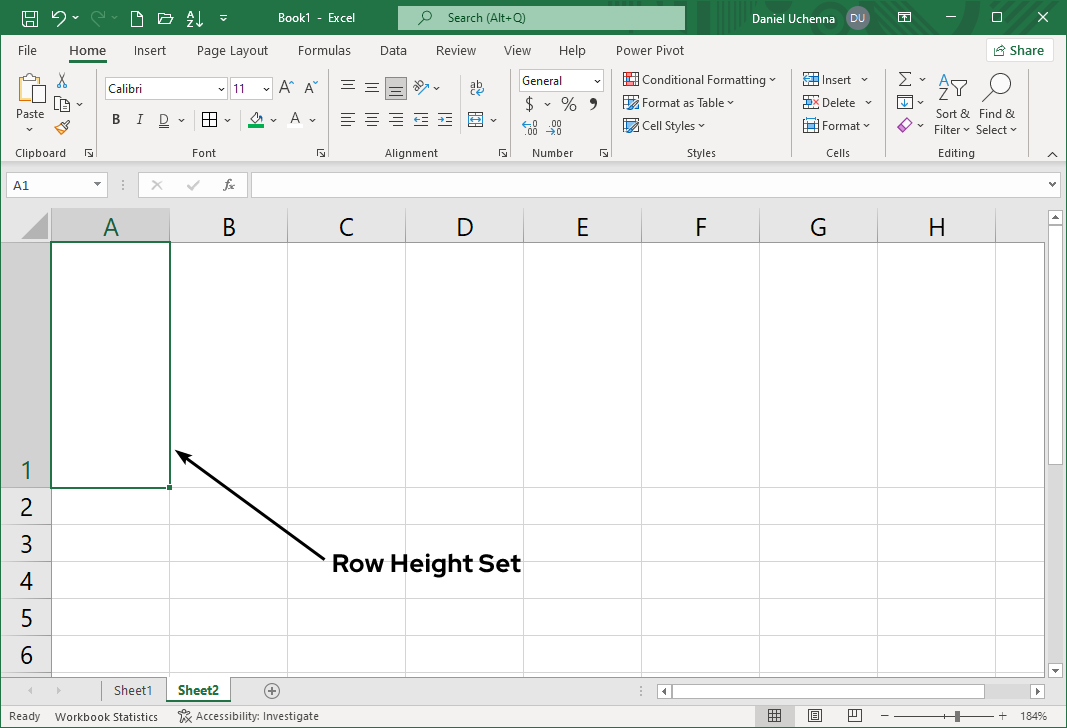Click the Name Box showing A1
Viewport: 1067px width, 728px height.
coord(50,185)
